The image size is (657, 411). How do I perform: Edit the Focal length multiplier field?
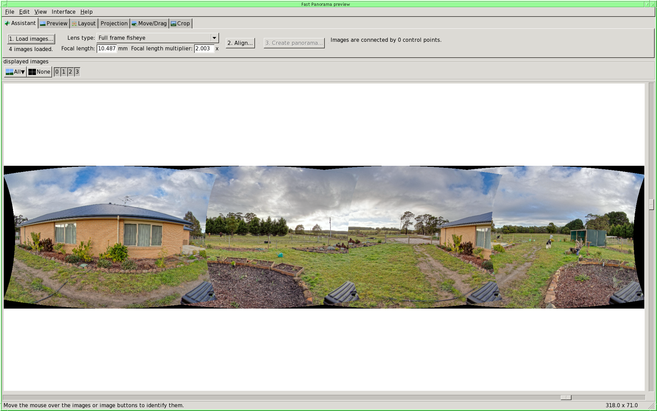tap(203, 48)
